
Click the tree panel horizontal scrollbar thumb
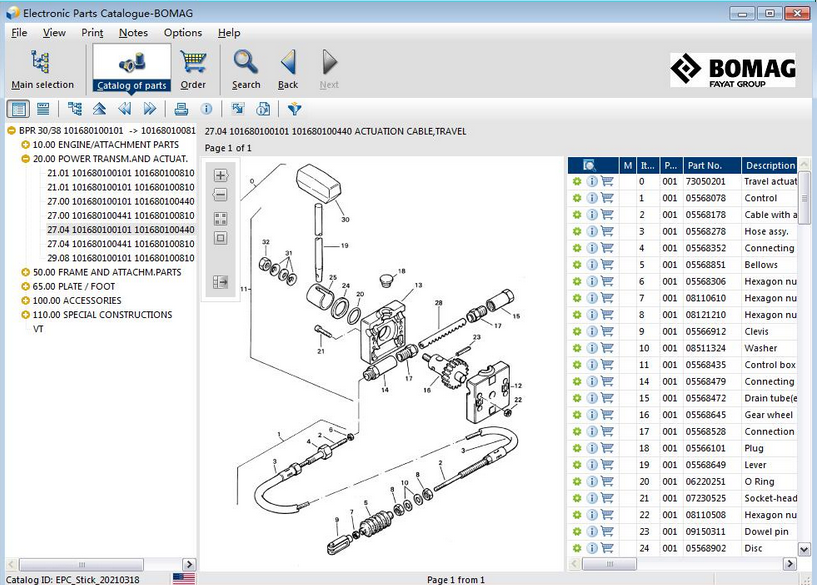coord(81,564)
